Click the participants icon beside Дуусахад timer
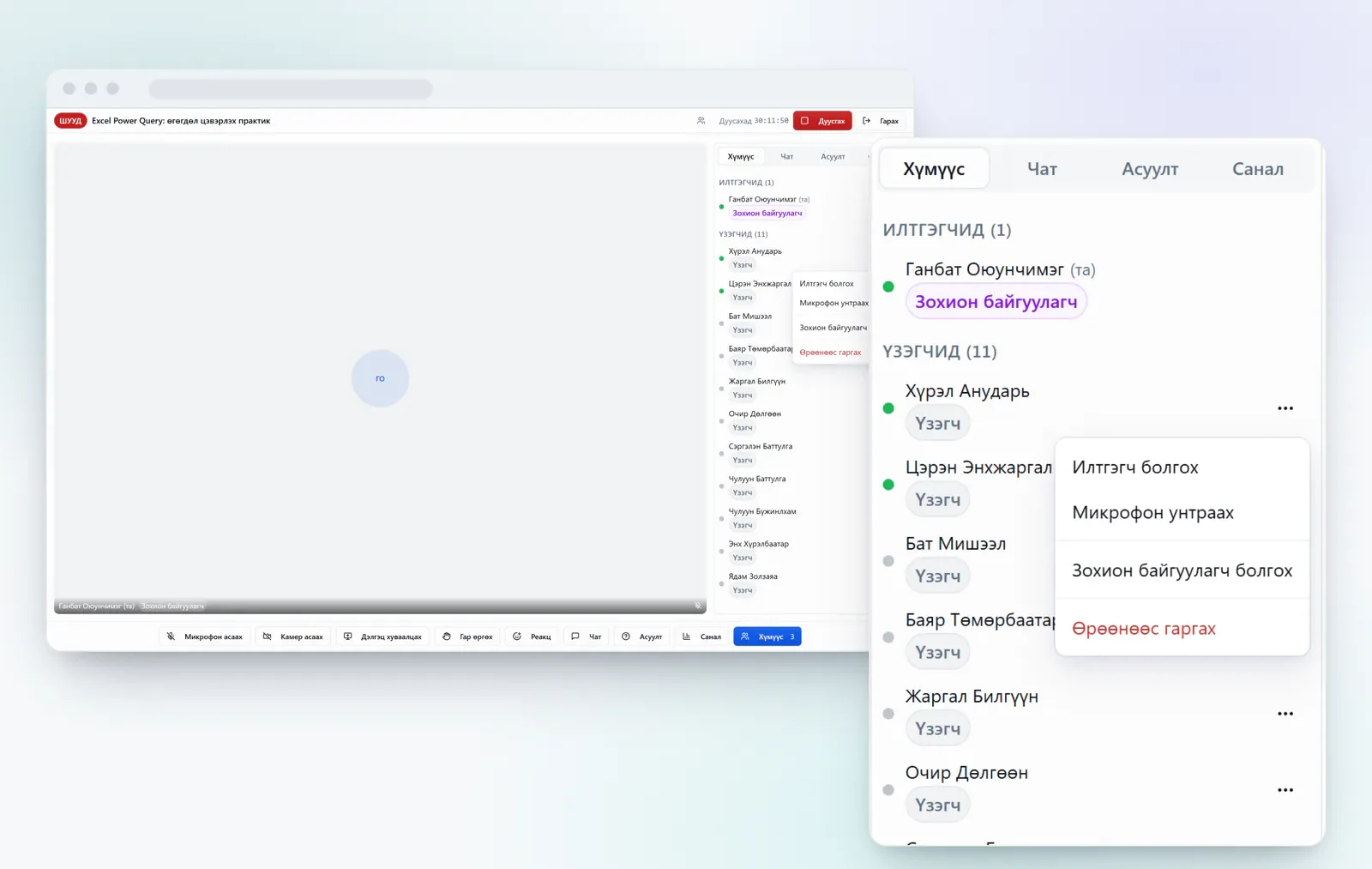Viewport: 1372px width, 869px height. click(x=701, y=121)
